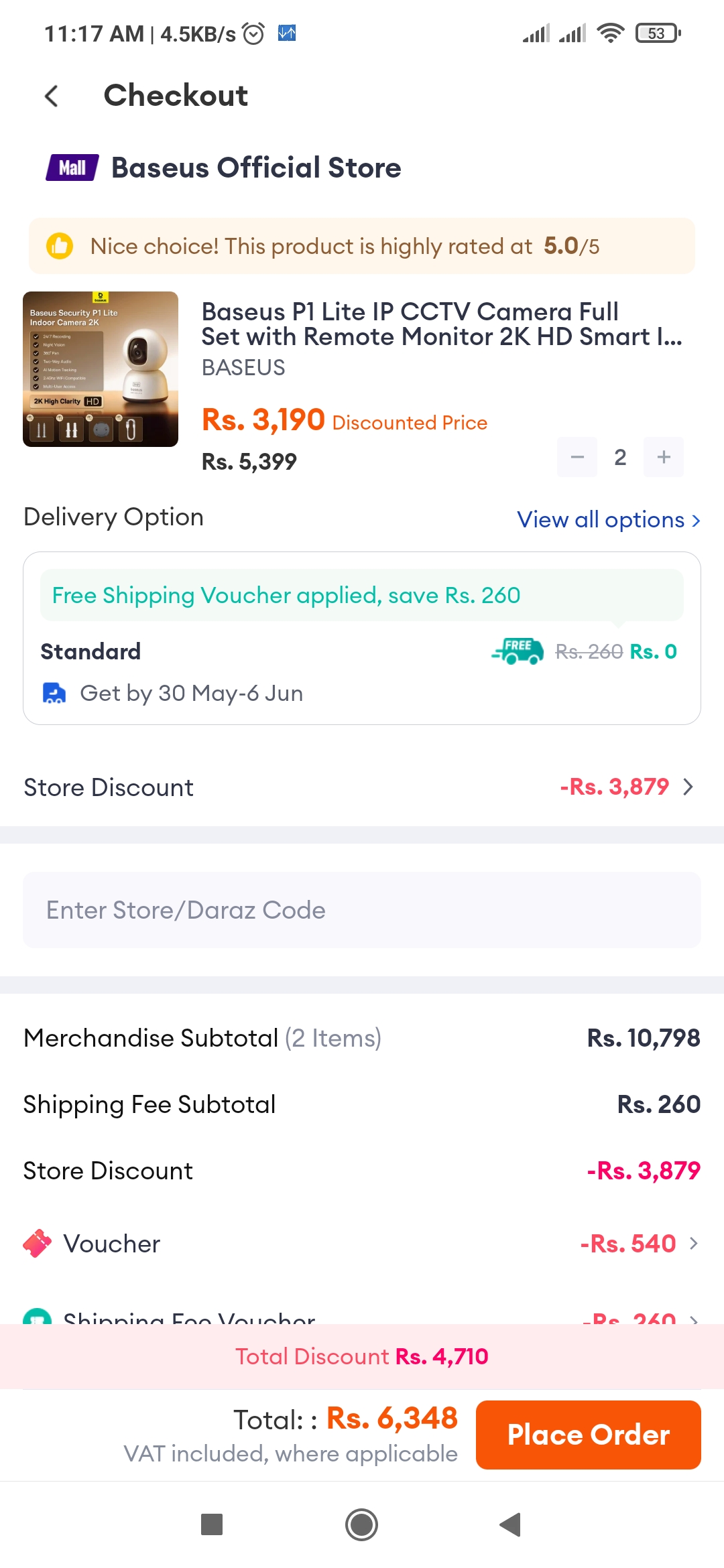This screenshot has width=724, height=1568.
Task: Tap the thumbs-up rating icon
Action: point(59,246)
